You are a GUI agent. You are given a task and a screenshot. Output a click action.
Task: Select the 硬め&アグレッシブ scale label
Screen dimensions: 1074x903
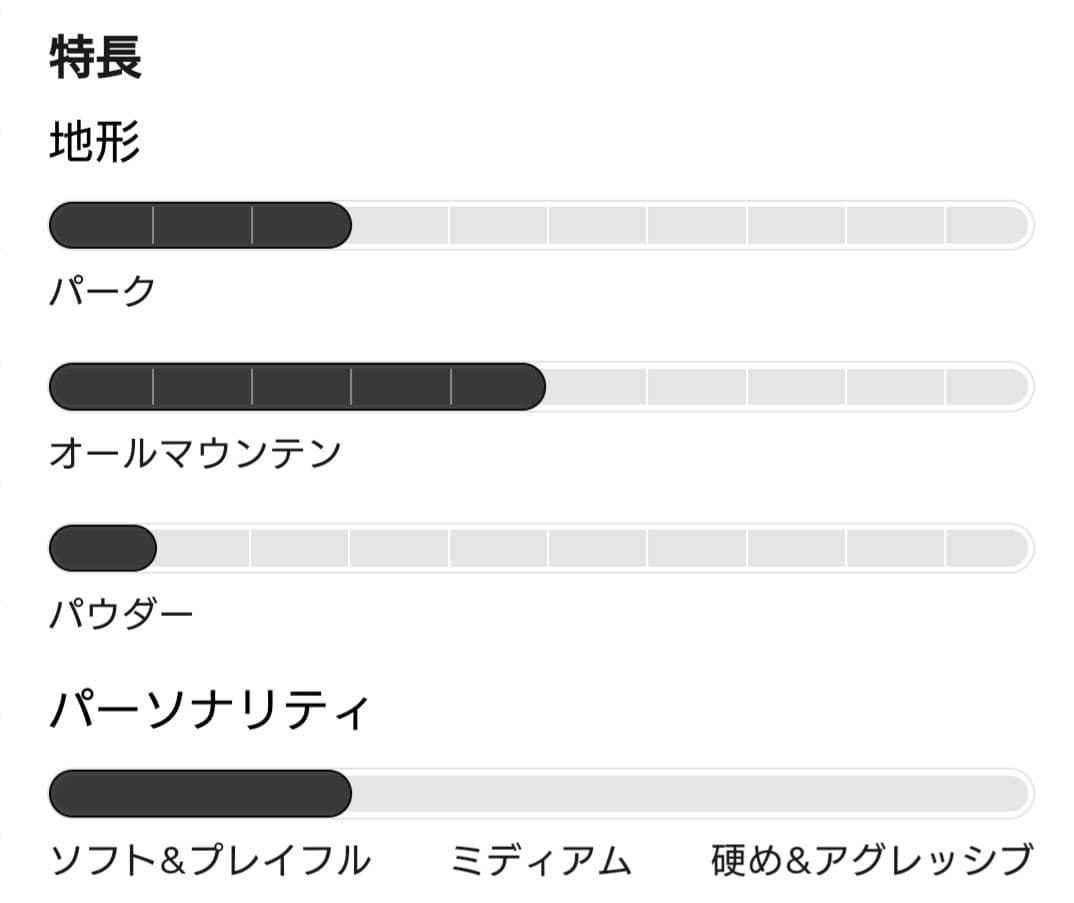point(871,860)
